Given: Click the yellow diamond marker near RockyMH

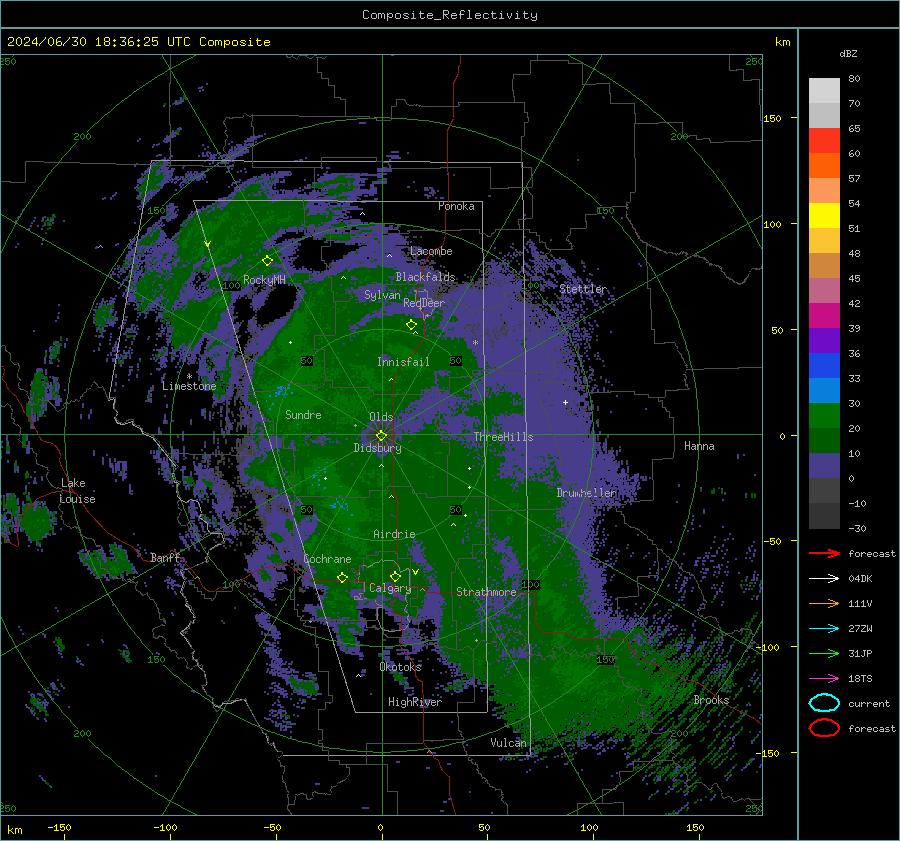Looking at the screenshot, I should [x=267, y=261].
